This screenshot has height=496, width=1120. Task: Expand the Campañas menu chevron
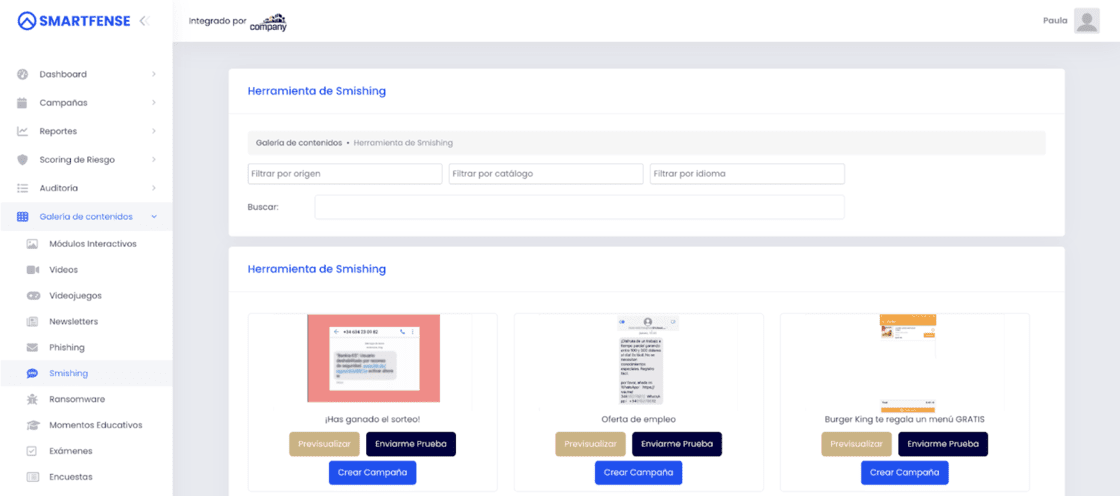tap(154, 102)
